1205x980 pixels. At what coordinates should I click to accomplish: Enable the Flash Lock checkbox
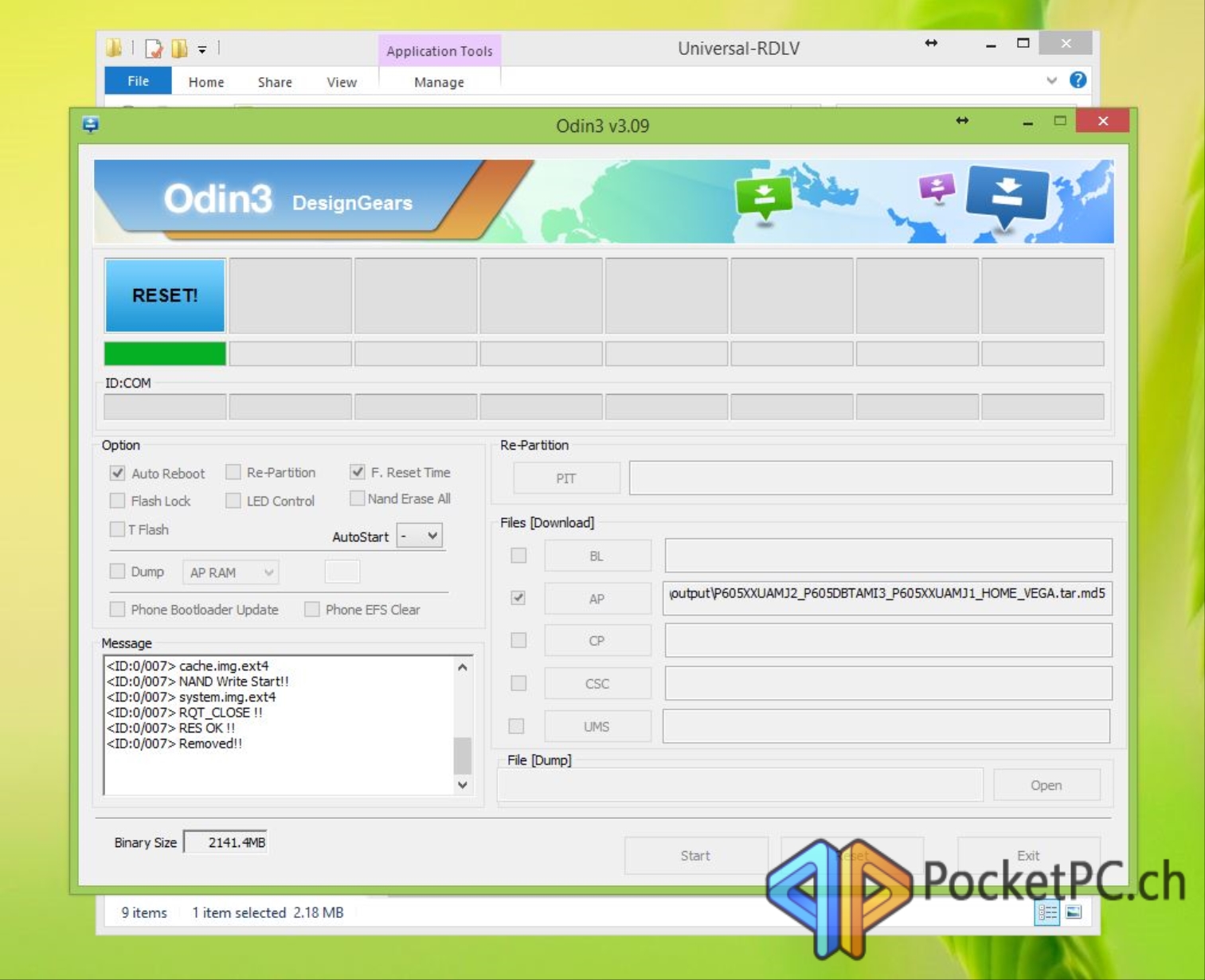coord(118,501)
